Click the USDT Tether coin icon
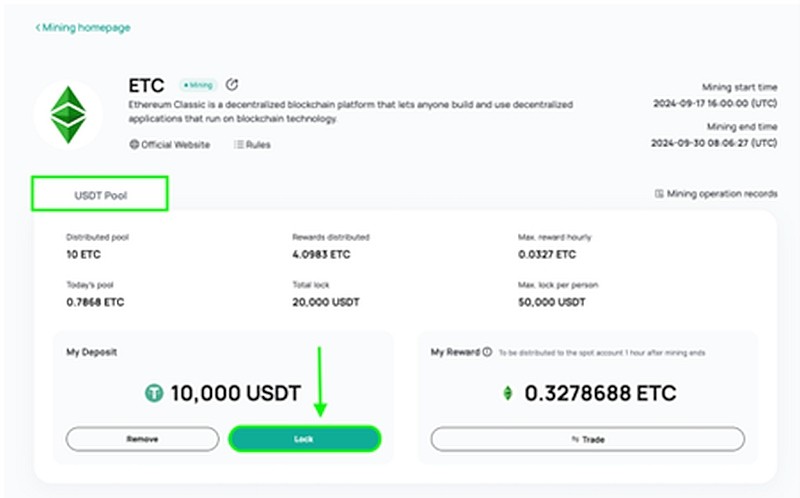The image size is (800, 498). point(154,393)
